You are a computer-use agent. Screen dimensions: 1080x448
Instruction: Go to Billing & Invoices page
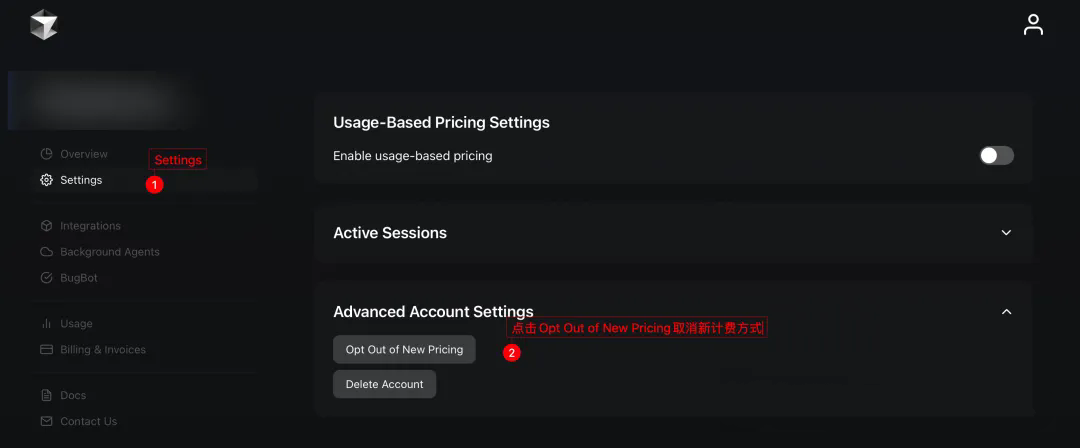tap(103, 349)
